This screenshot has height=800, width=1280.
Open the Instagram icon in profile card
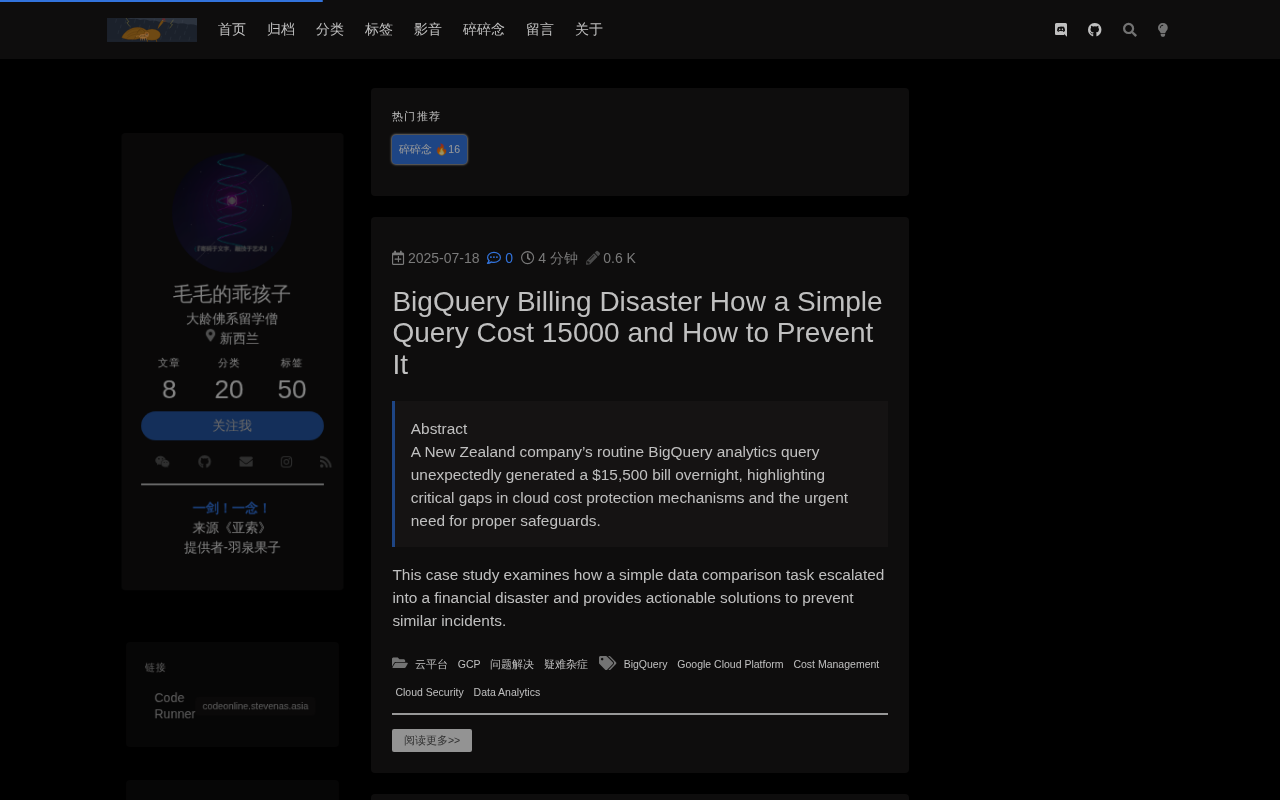(x=286, y=461)
